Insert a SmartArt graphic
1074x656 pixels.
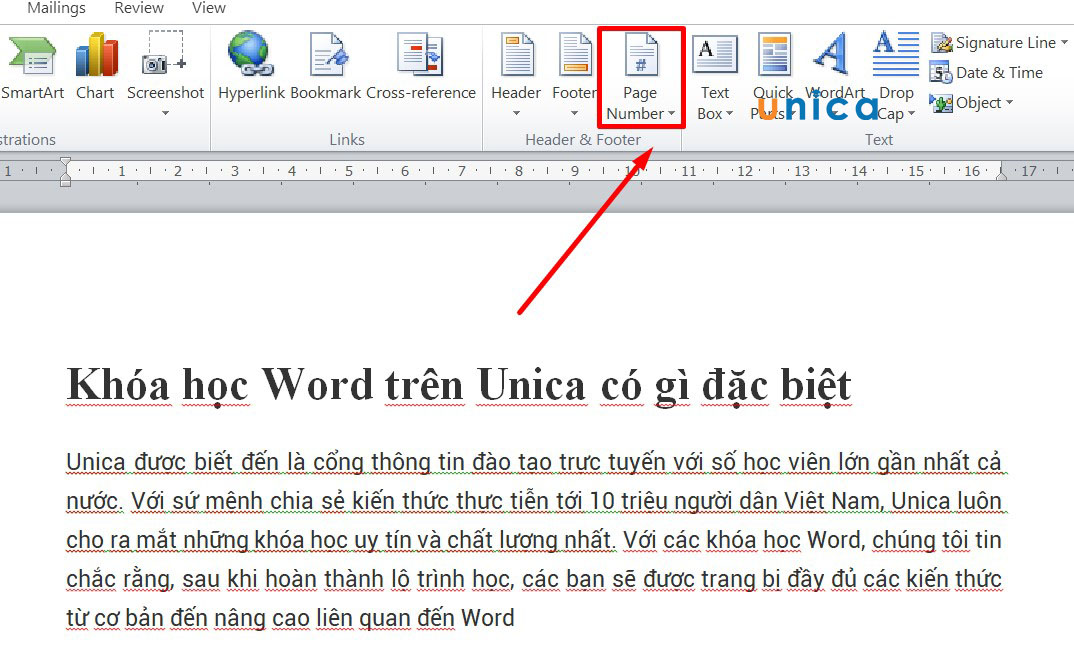coord(32,66)
